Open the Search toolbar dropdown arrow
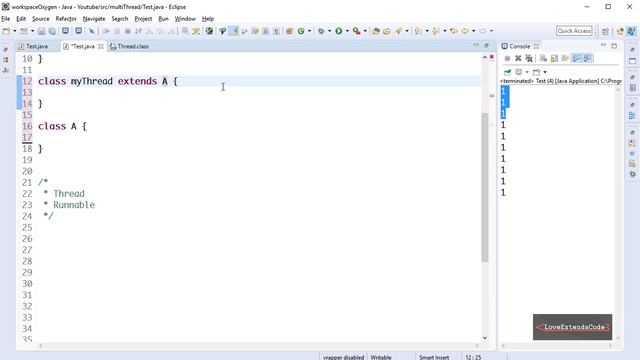The height and width of the screenshot is (360, 640). [407, 31]
